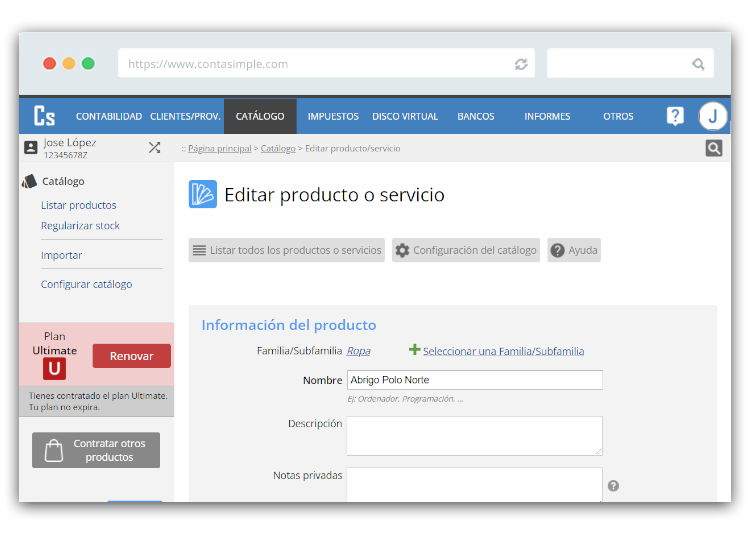Open the user profile avatar J
Viewport: 750px width, 556px height.
click(712, 116)
